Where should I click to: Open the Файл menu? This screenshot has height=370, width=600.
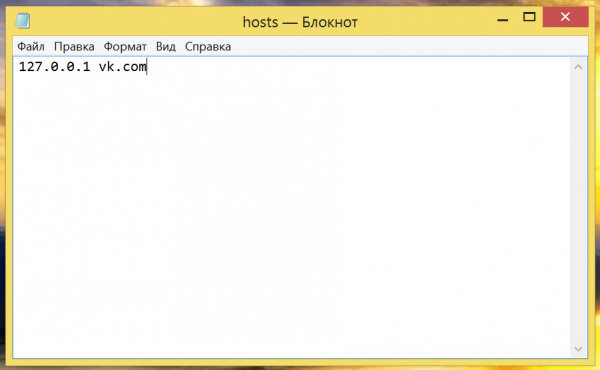point(31,47)
